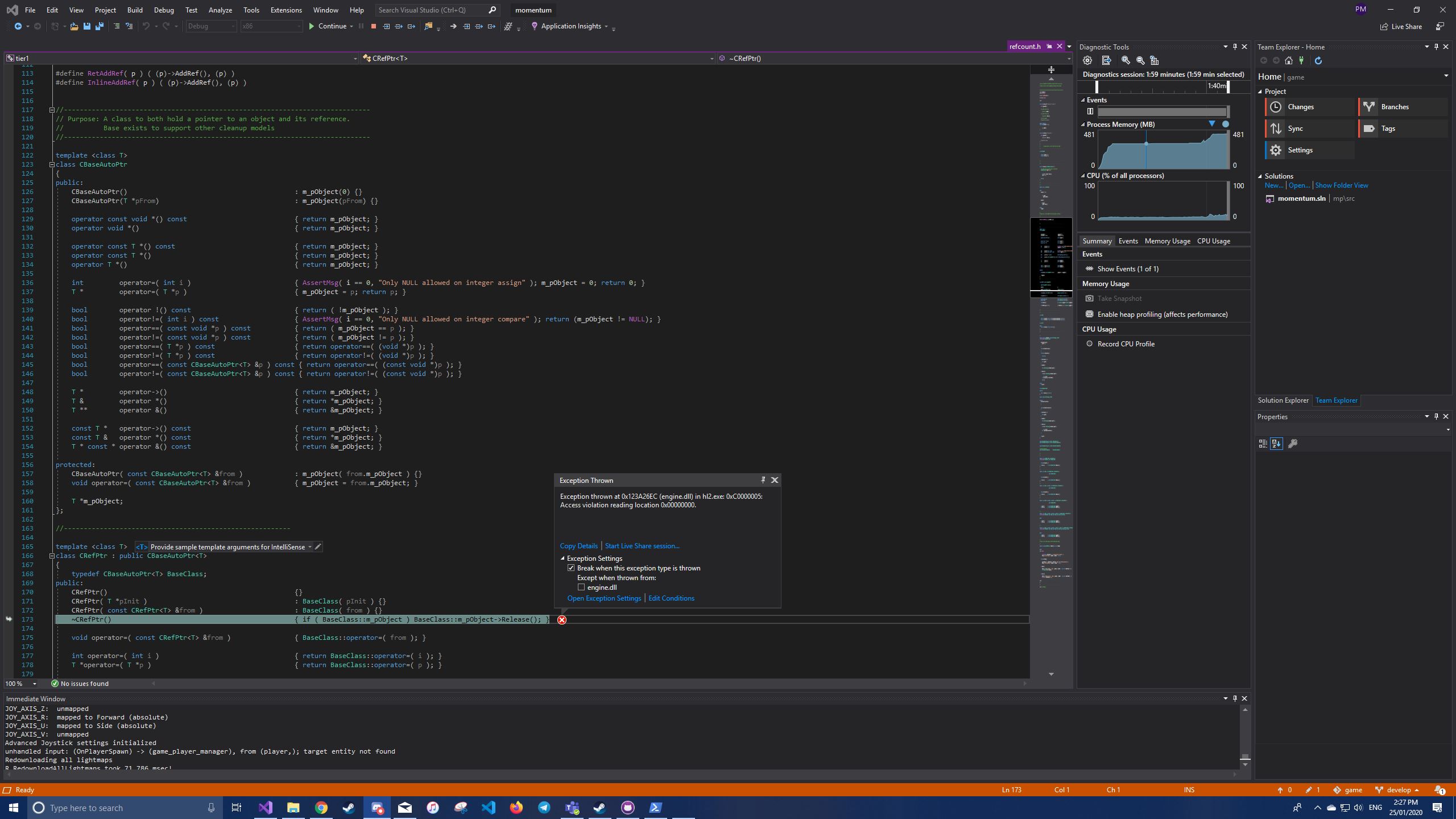
Task: Click the Save All toolbar icon
Action: pos(99,26)
